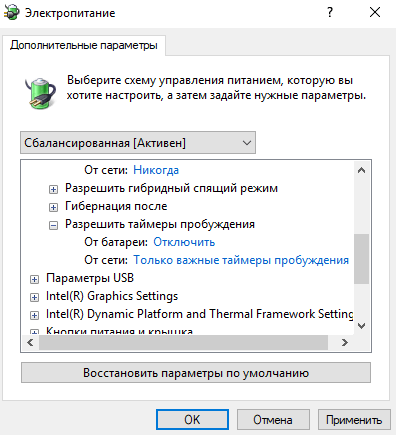Click Восстановить параметры по умолчанию button
Image resolution: width=396 pixels, height=435 pixels.
point(196,373)
